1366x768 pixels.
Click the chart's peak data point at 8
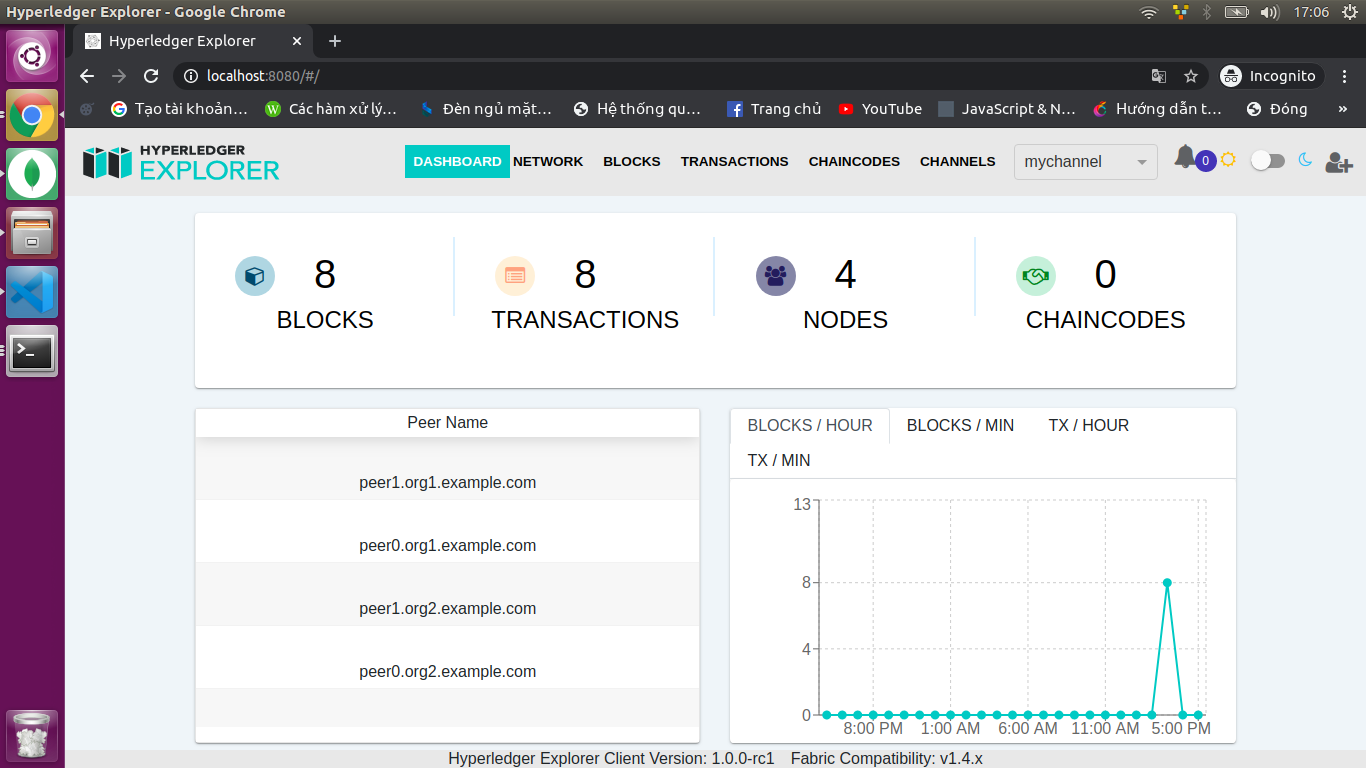(1167, 583)
